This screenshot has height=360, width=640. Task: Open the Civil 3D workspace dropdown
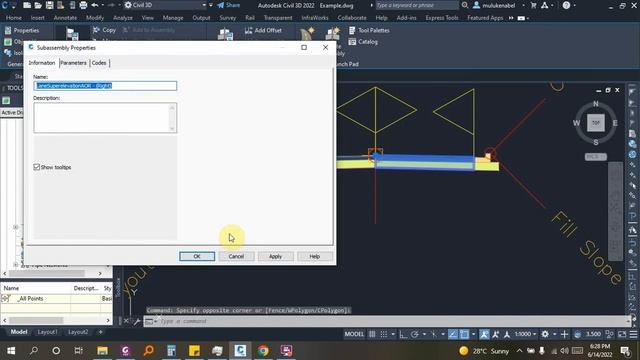pyautogui.click(x=165, y=5)
